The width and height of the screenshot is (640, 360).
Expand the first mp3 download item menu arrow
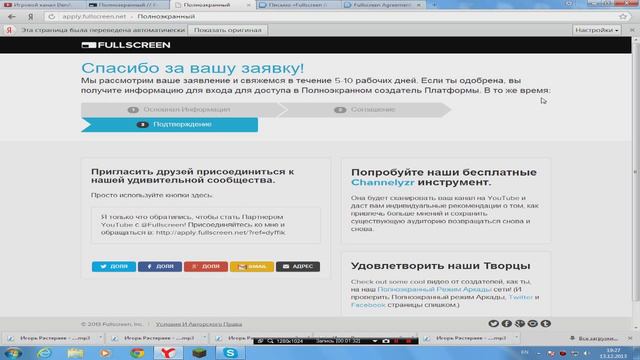pyautogui.click(x=100, y=338)
